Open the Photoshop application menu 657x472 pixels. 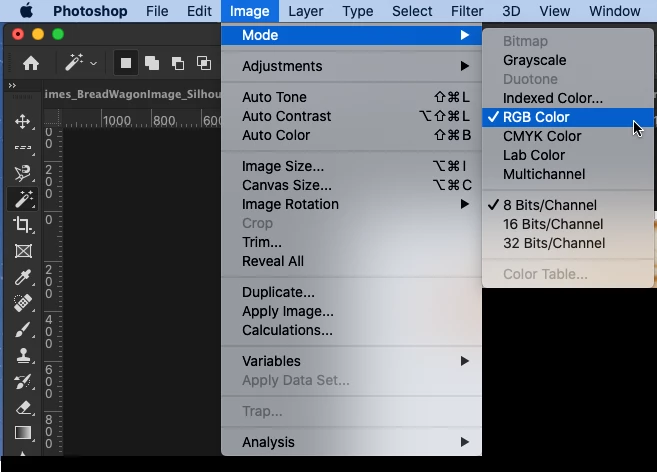pyautogui.click(x=90, y=11)
